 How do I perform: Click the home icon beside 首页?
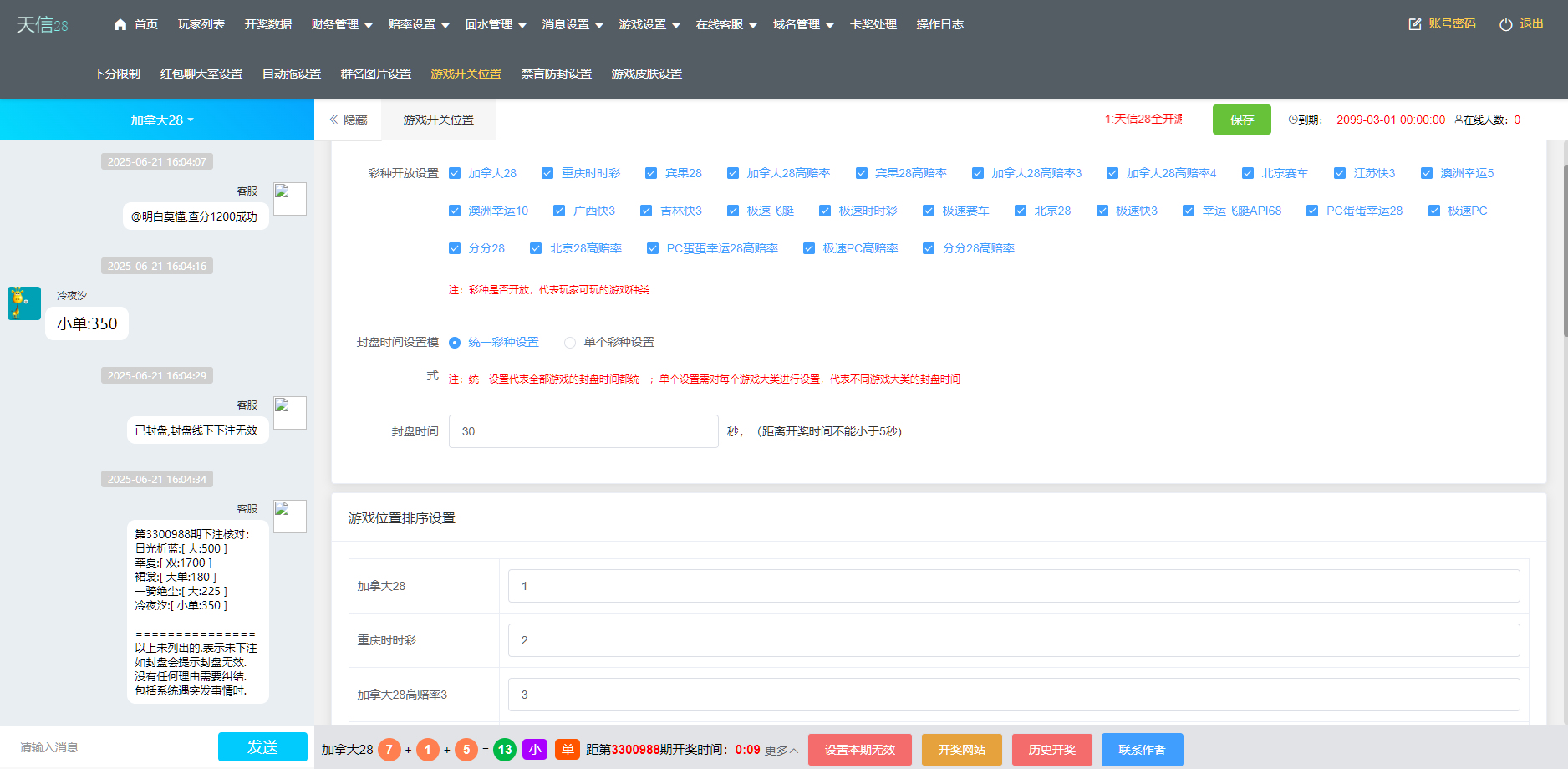pyautogui.click(x=120, y=24)
